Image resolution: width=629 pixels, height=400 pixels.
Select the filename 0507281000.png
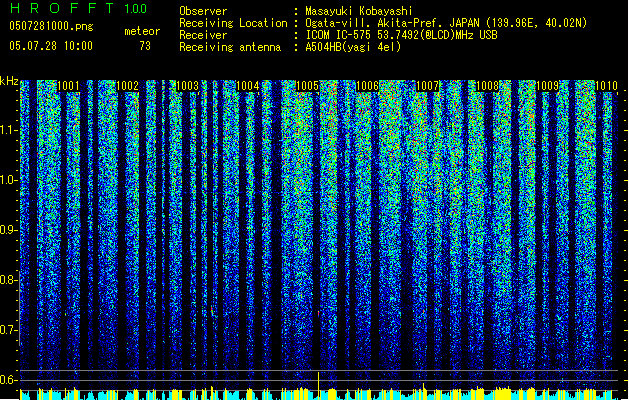coord(51,26)
